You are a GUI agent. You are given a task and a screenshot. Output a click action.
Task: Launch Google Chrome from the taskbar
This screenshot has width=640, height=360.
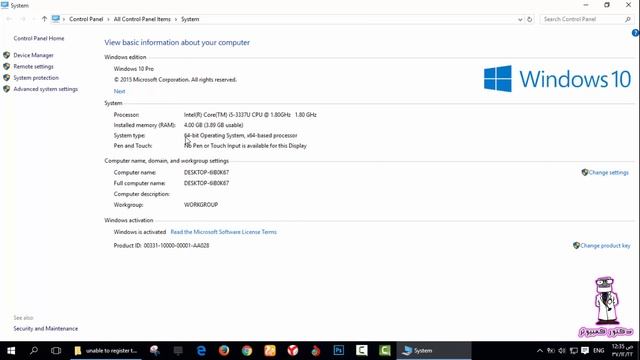(x=247, y=351)
